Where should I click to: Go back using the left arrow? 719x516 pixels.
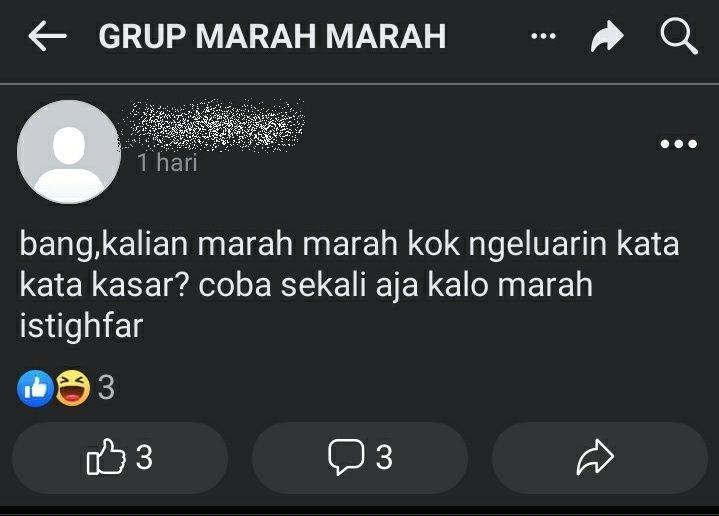(x=47, y=35)
